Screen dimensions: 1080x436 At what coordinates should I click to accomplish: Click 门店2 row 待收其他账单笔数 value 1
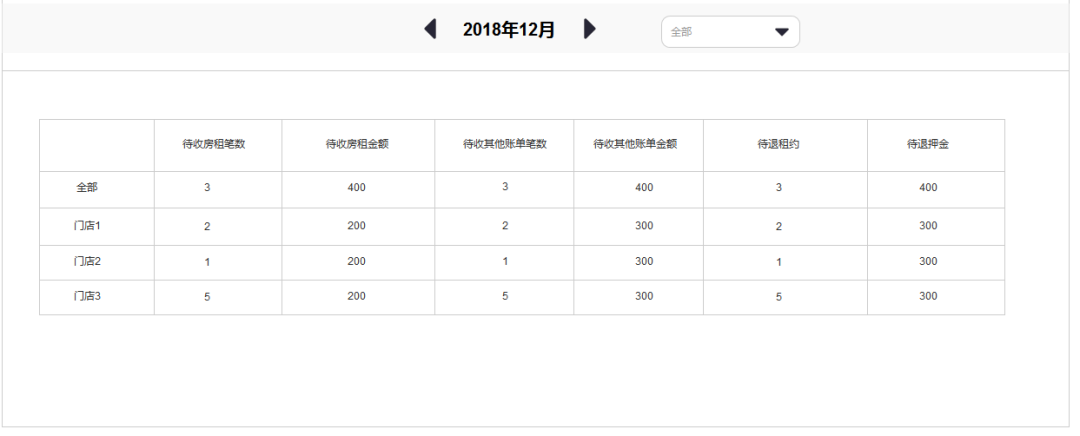pos(505,262)
